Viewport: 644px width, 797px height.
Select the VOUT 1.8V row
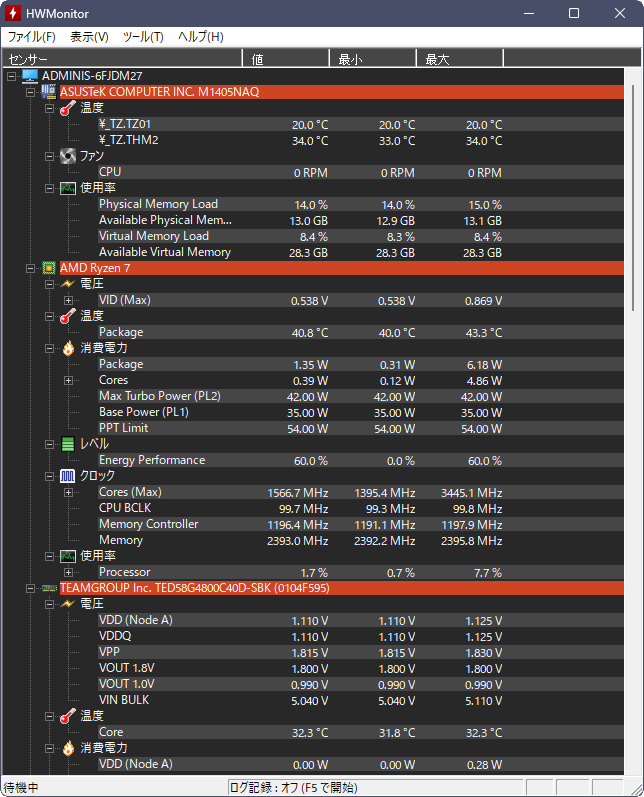tap(360, 668)
